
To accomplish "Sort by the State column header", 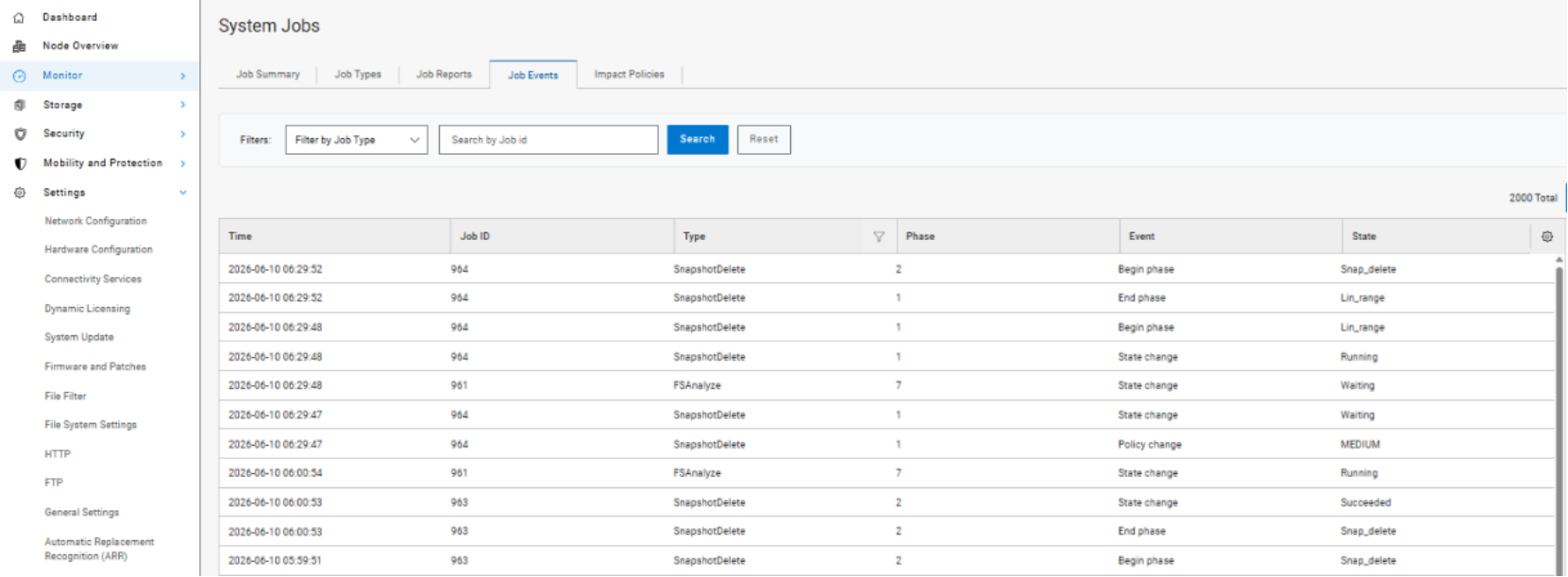I will (x=1364, y=236).
